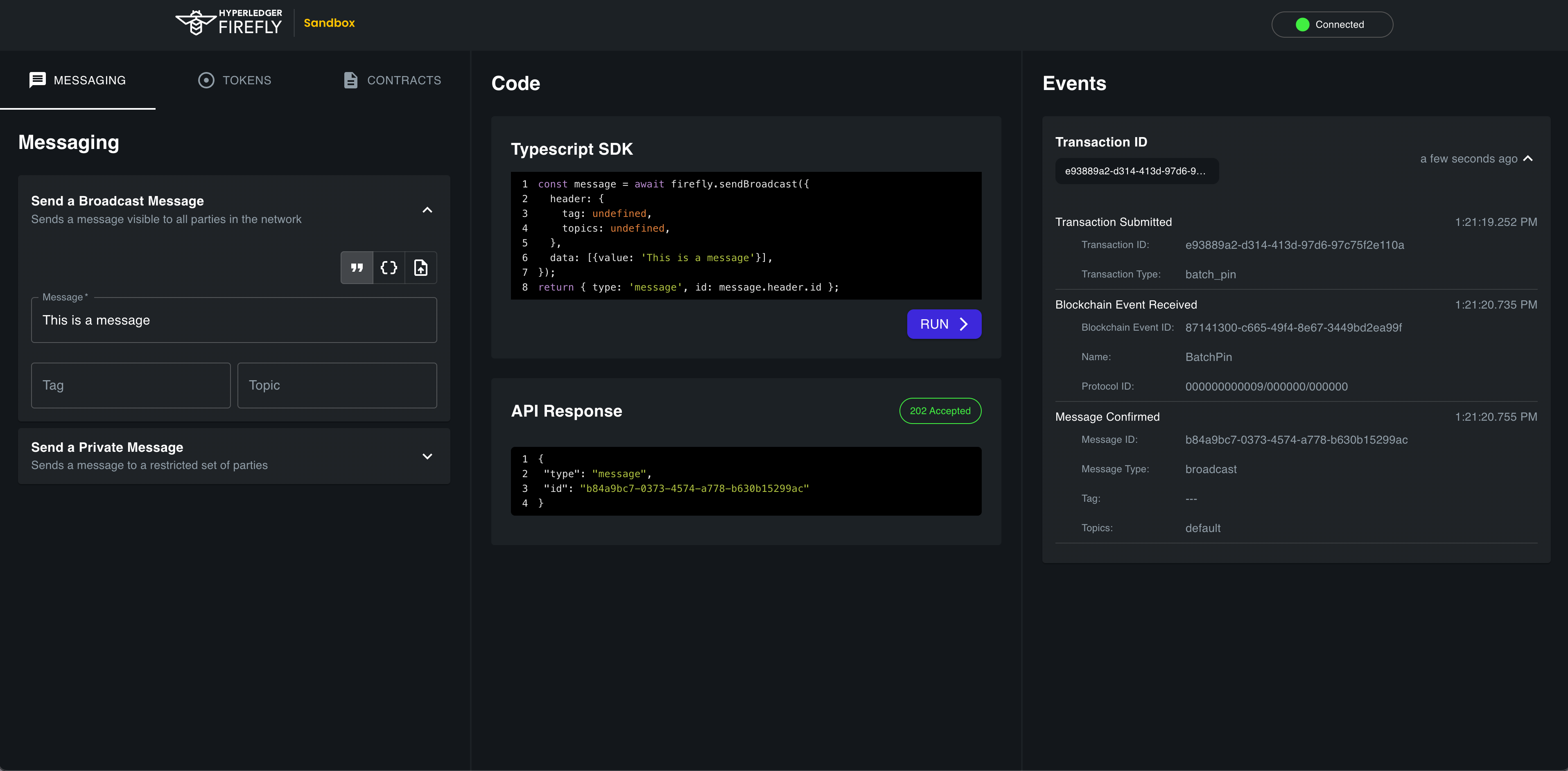Click the TOKENS tab icon
This screenshot has height=771, width=1568.
(207, 79)
